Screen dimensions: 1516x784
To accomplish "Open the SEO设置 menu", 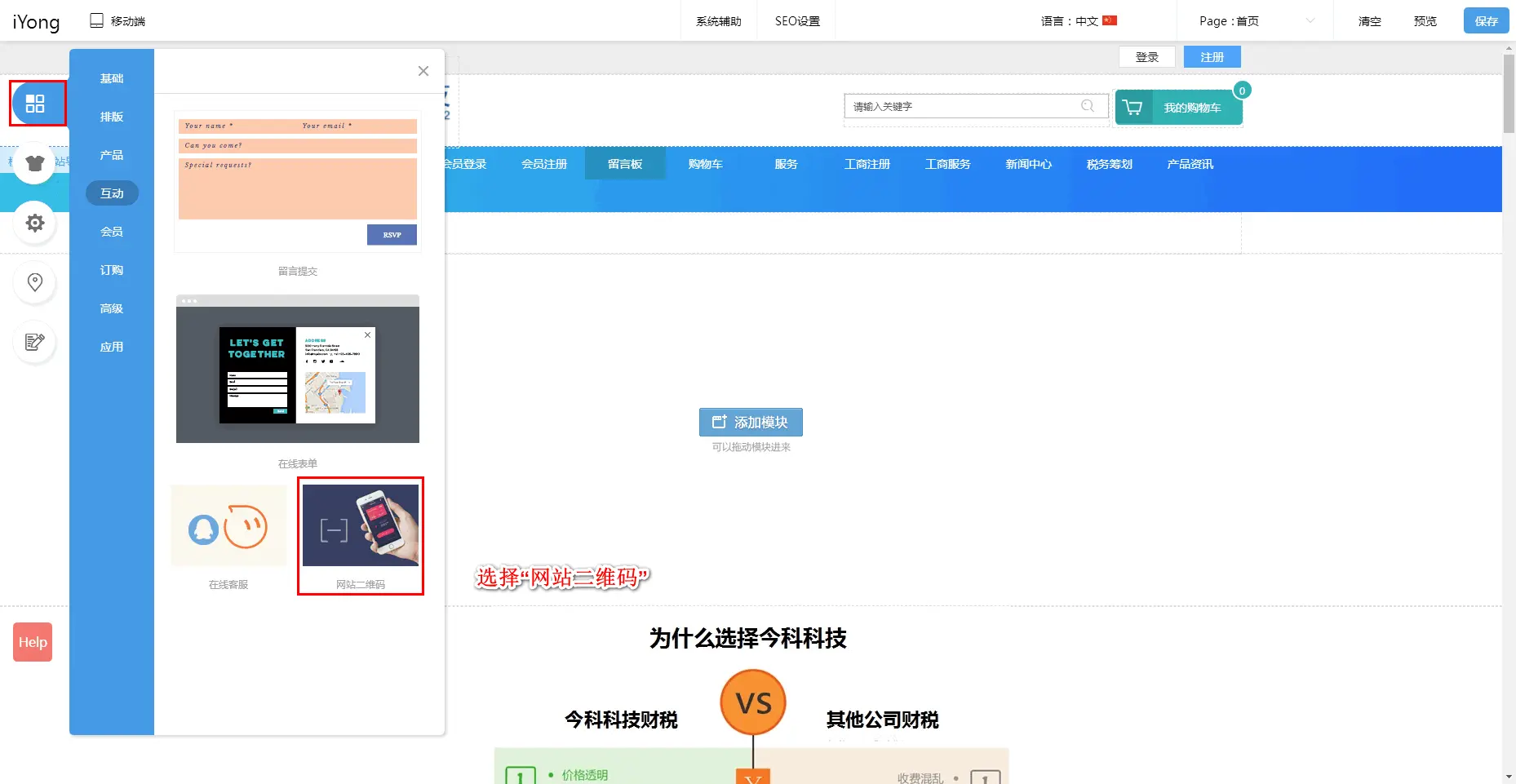I will pos(797,21).
